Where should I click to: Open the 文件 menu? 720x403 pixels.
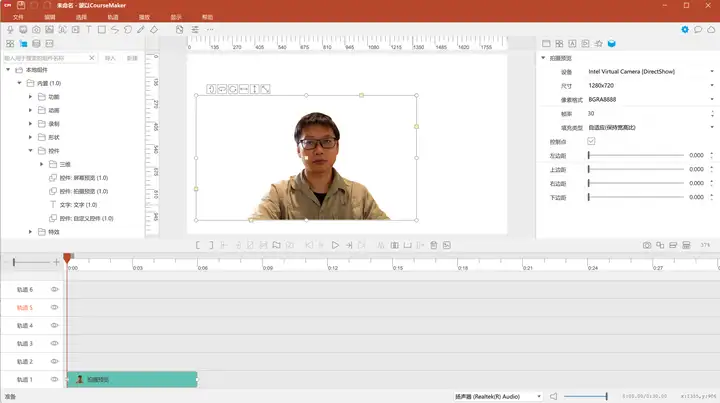18,17
